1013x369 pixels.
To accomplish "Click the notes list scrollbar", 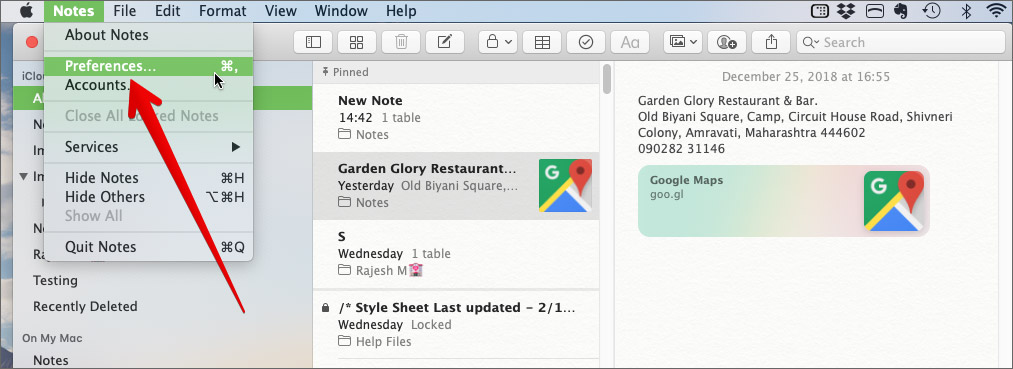I will 607,78.
